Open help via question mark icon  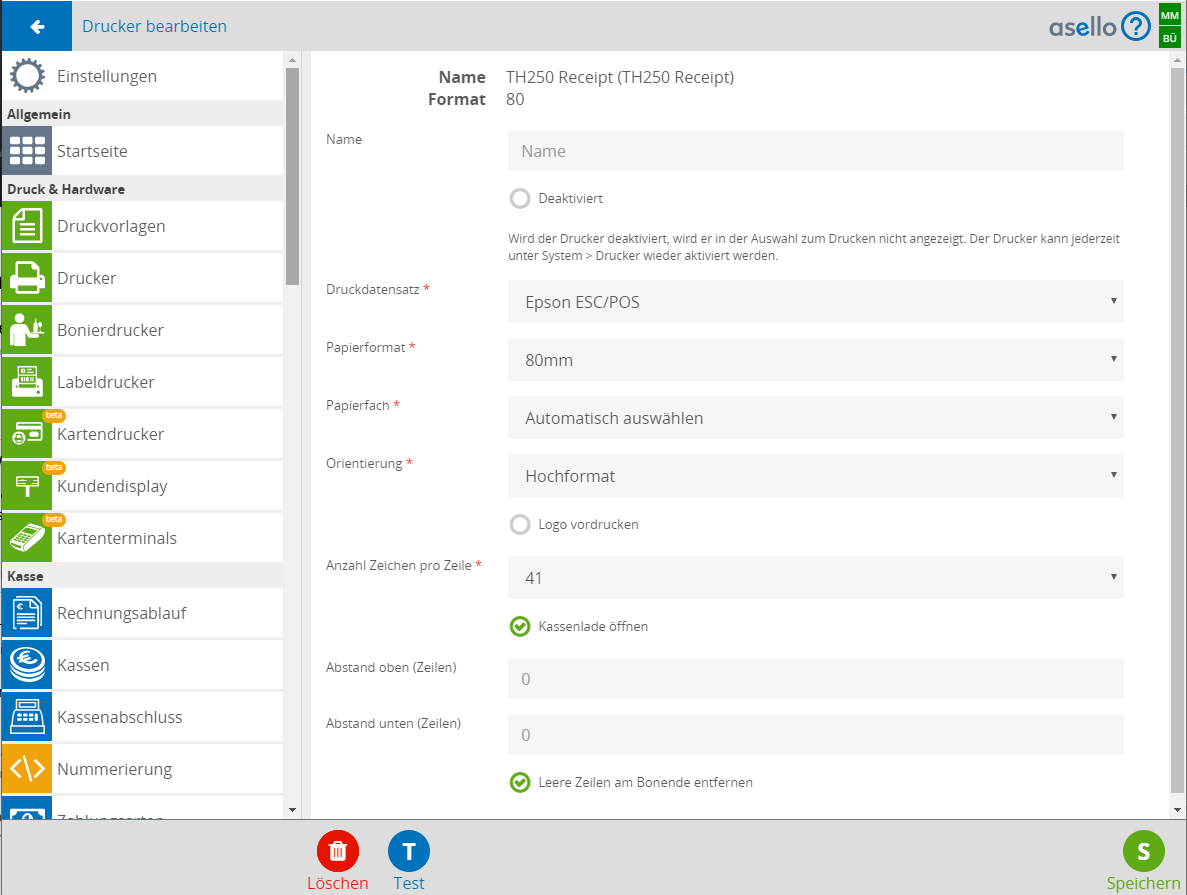(x=1136, y=26)
